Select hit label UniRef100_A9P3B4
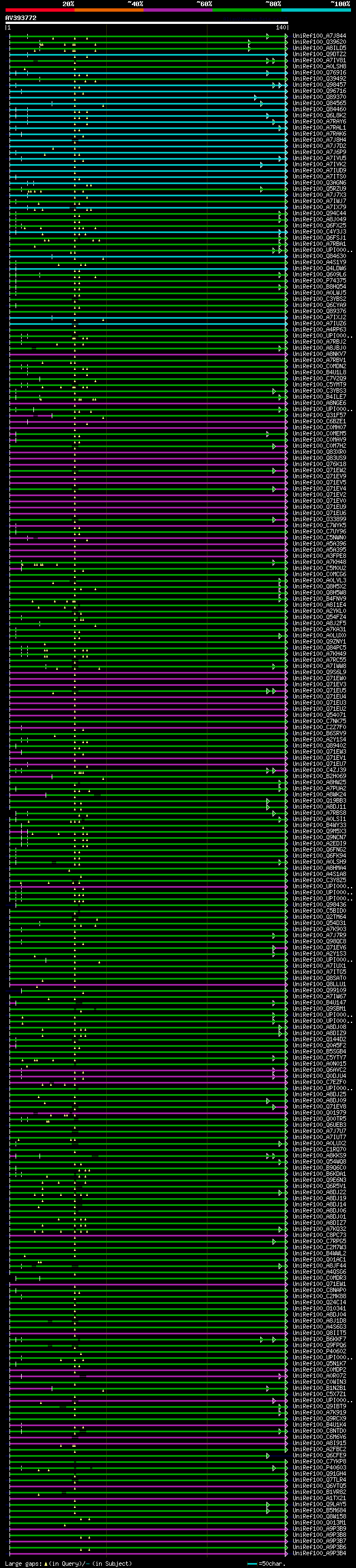This screenshot has height=1568, width=356. (x=319, y=1554)
